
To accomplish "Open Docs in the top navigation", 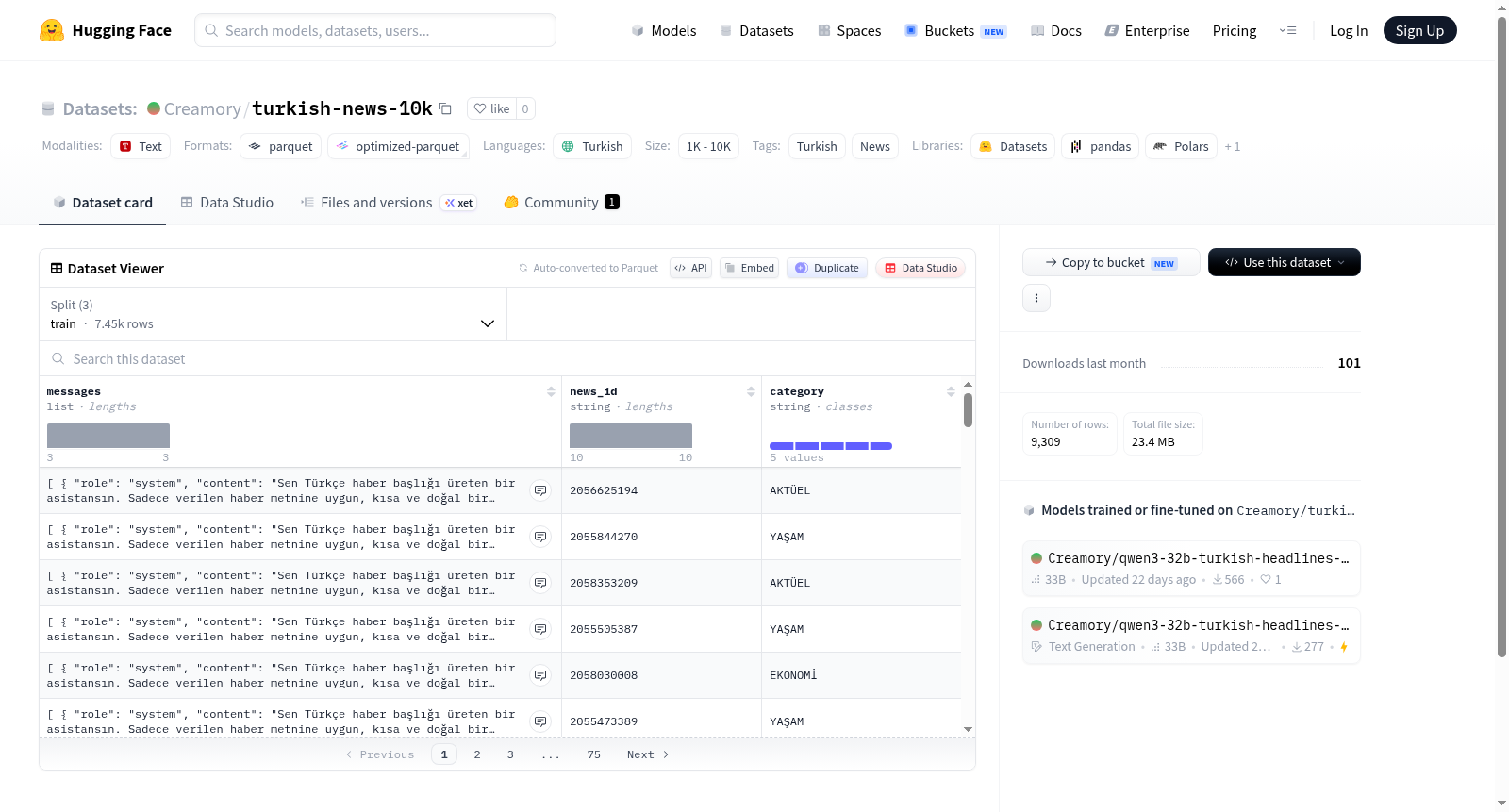I will pos(1056,31).
